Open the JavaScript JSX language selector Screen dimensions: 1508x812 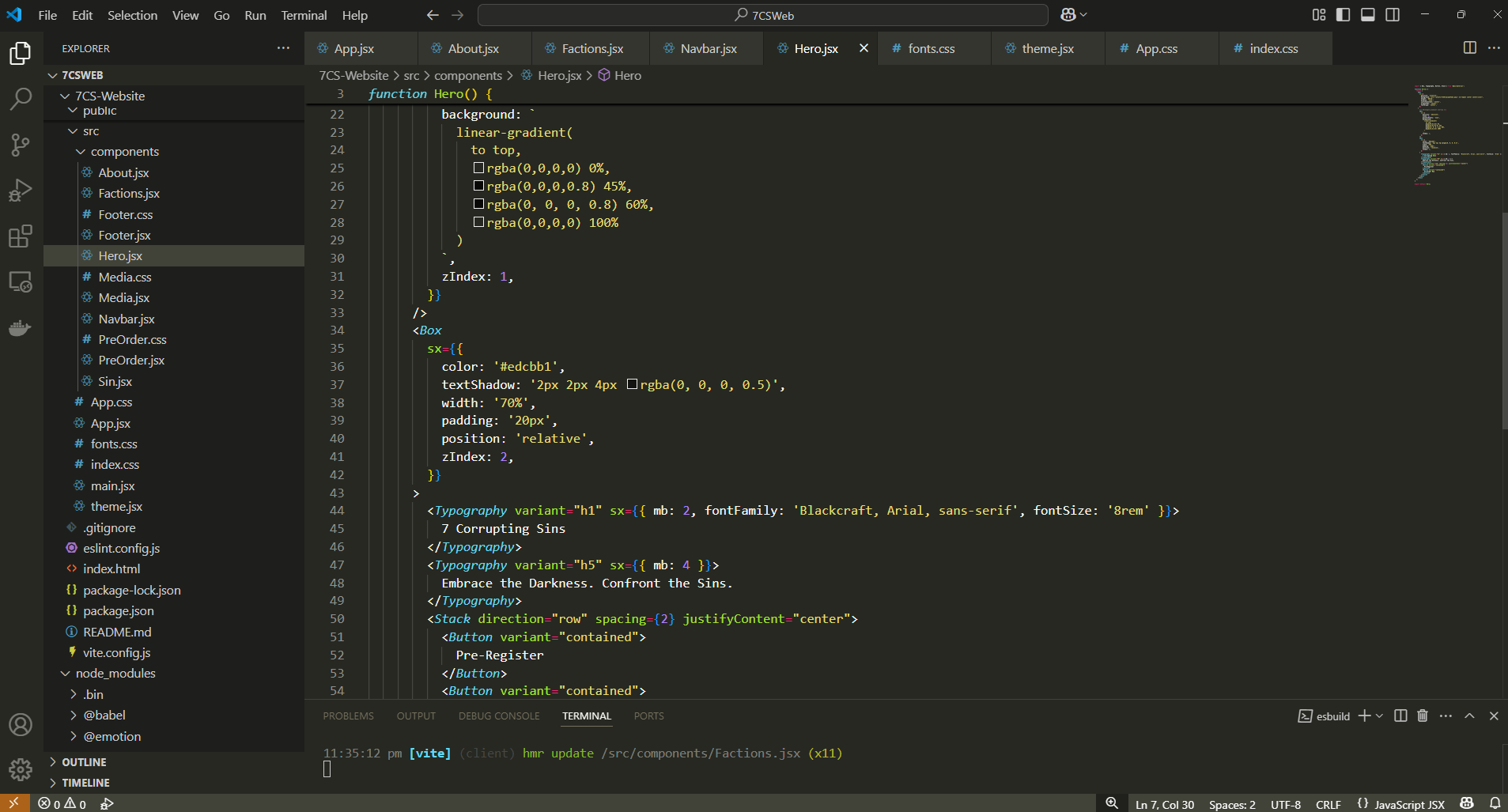tap(1404, 804)
